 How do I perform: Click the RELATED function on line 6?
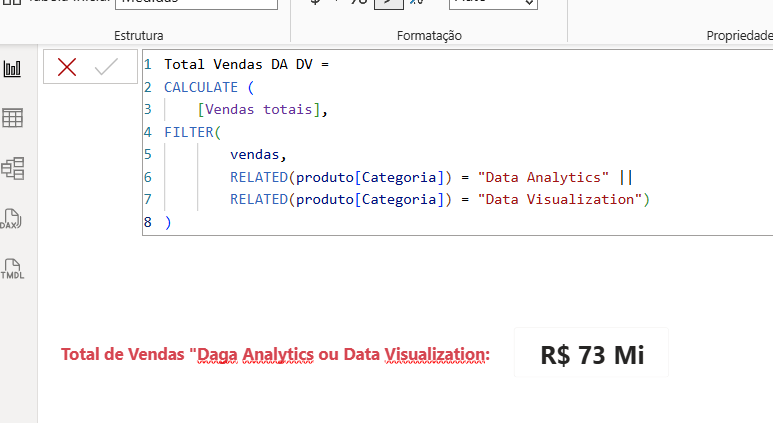pos(259,177)
